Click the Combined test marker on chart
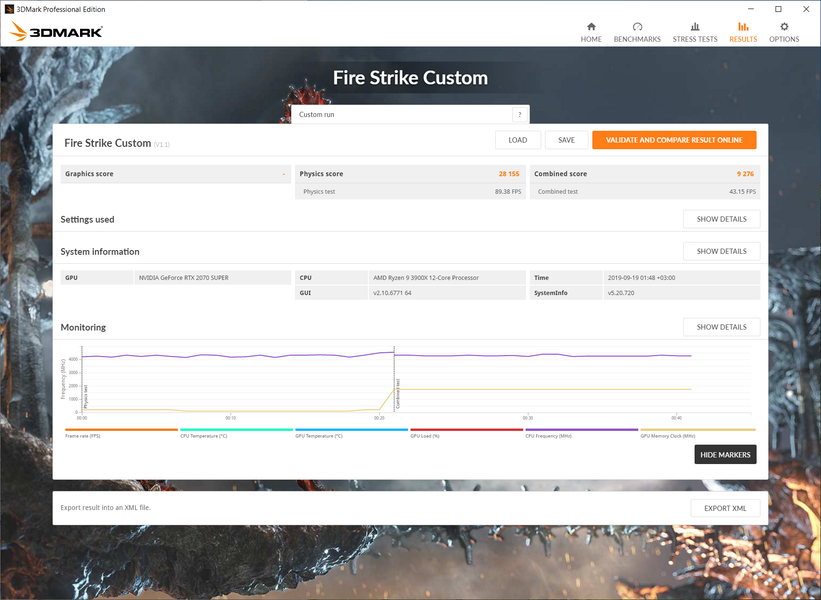 [x=397, y=394]
